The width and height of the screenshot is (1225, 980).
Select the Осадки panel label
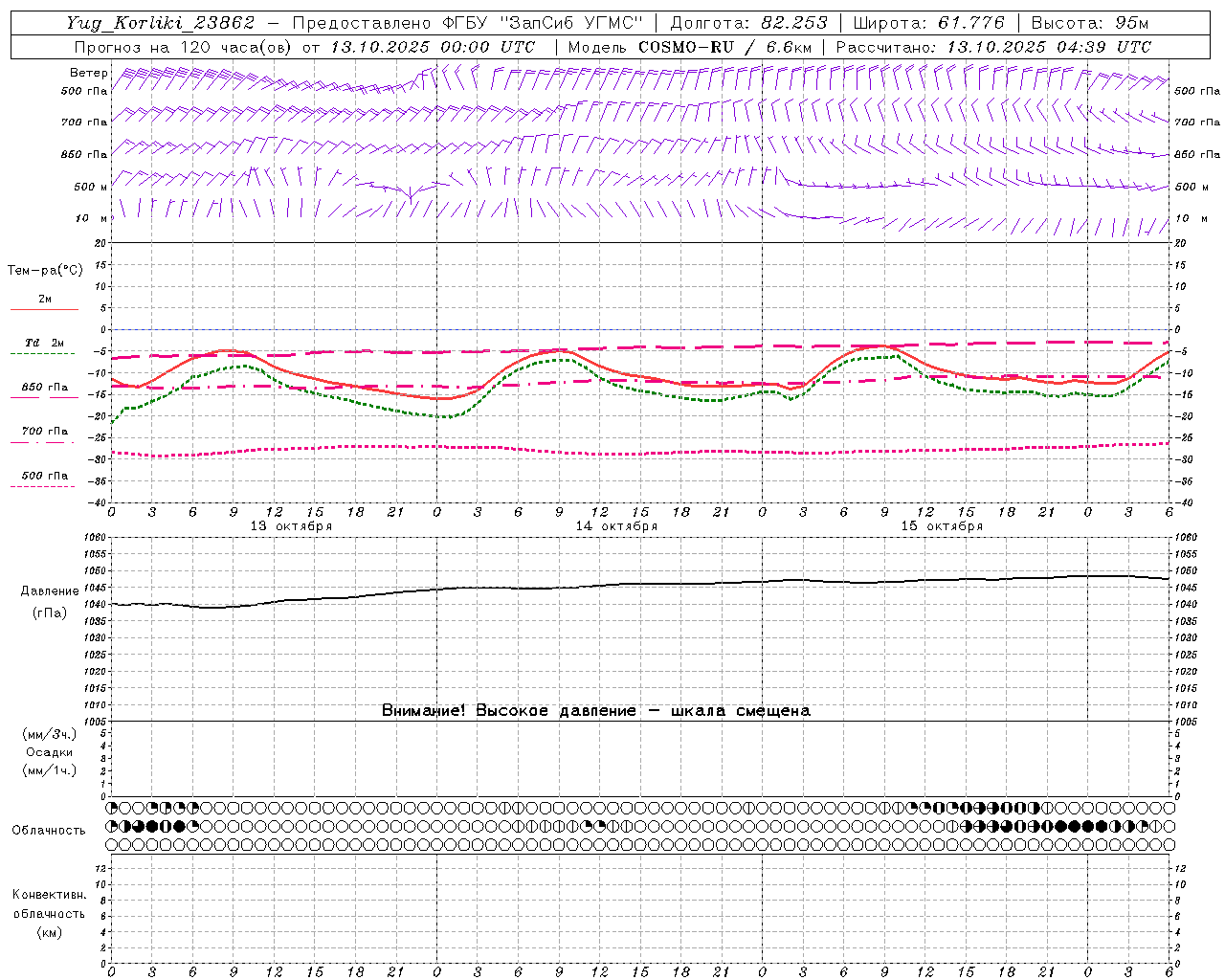tap(50, 752)
